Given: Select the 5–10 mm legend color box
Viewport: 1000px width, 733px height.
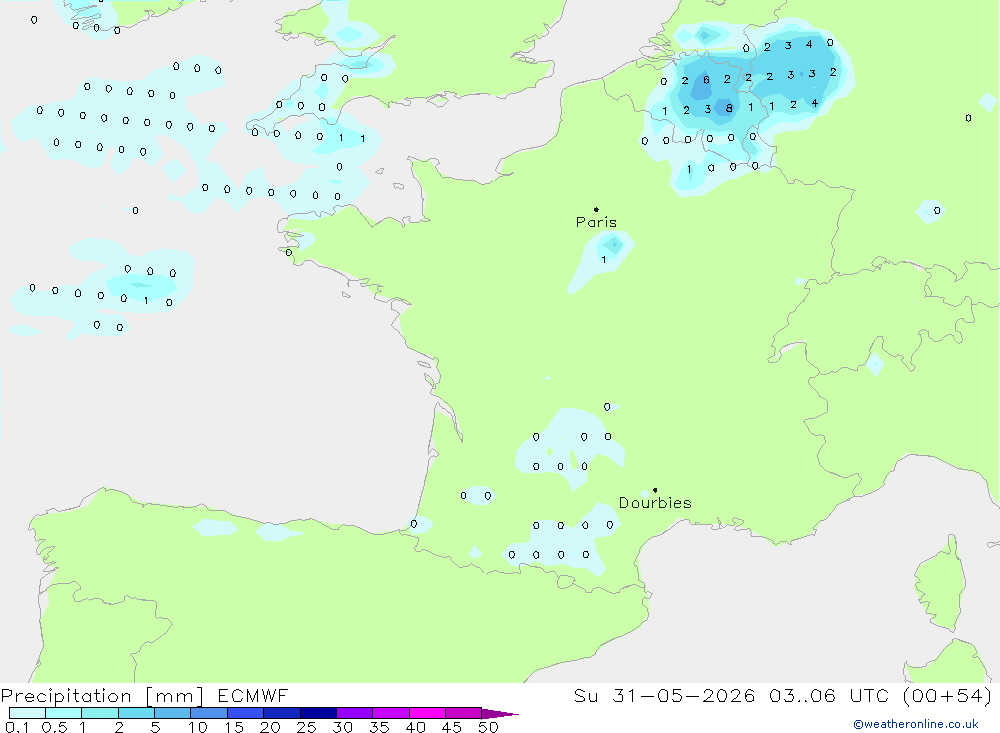Looking at the screenshot, I should [173, 713].
